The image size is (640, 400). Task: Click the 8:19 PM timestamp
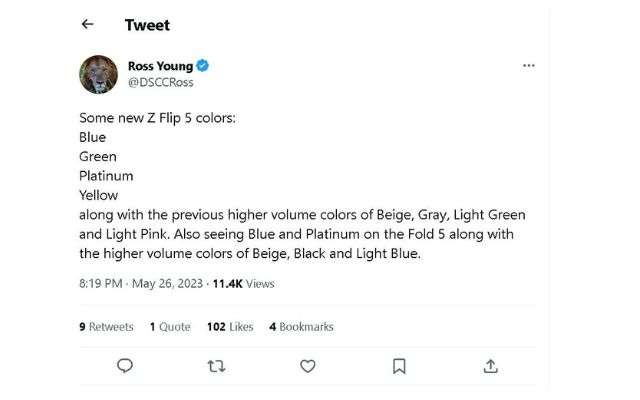click(x=100, y=284)
